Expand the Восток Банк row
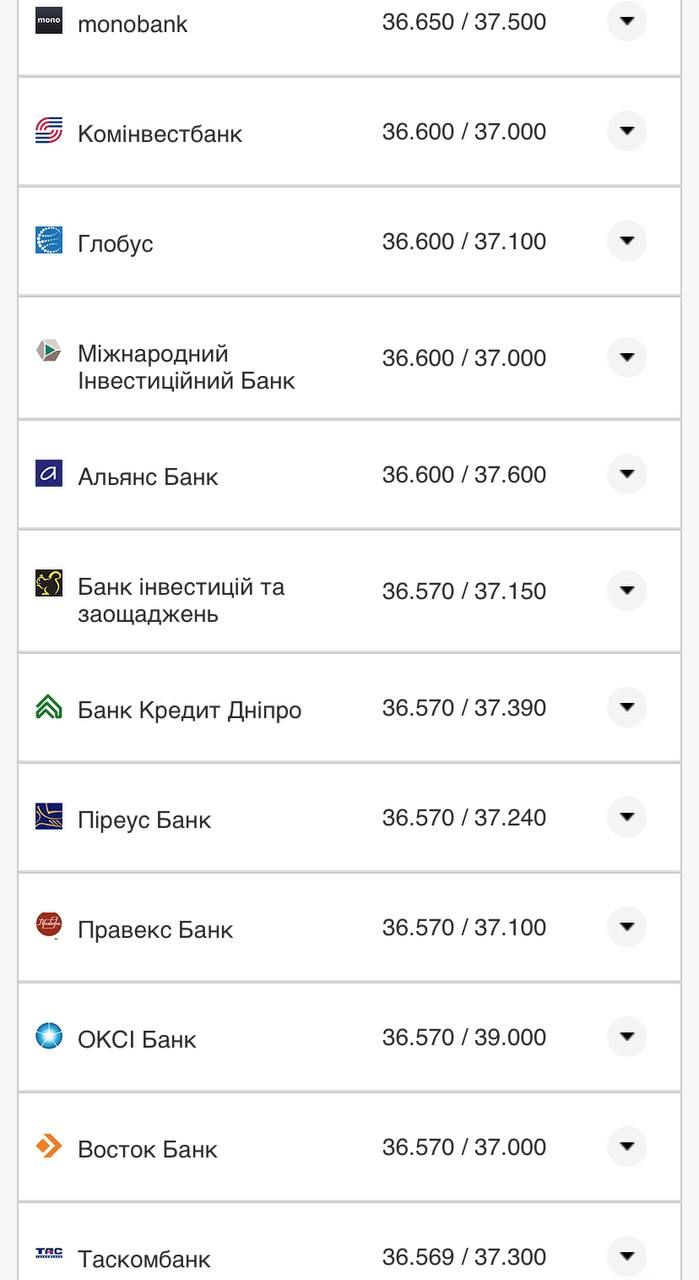 tap(627, 1144)
